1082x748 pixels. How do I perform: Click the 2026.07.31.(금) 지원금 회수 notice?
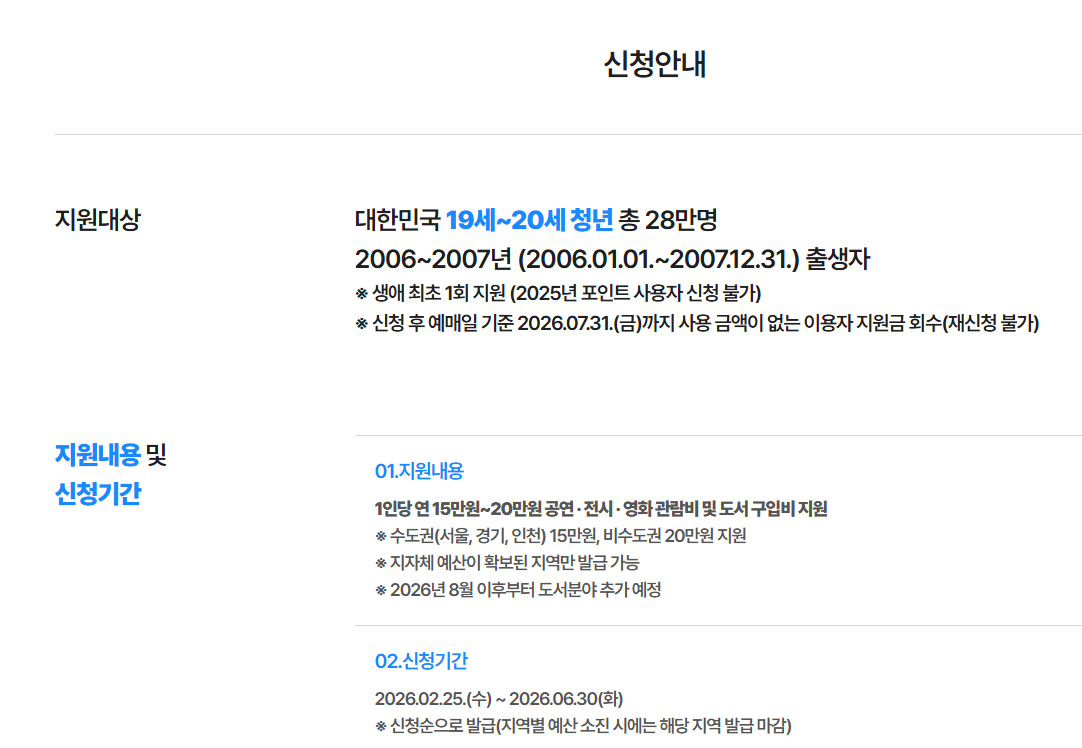point(697,325)
